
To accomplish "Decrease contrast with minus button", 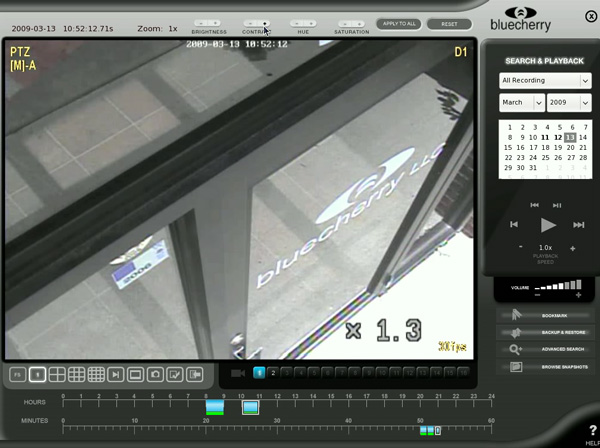I will [x=251, y=24].
